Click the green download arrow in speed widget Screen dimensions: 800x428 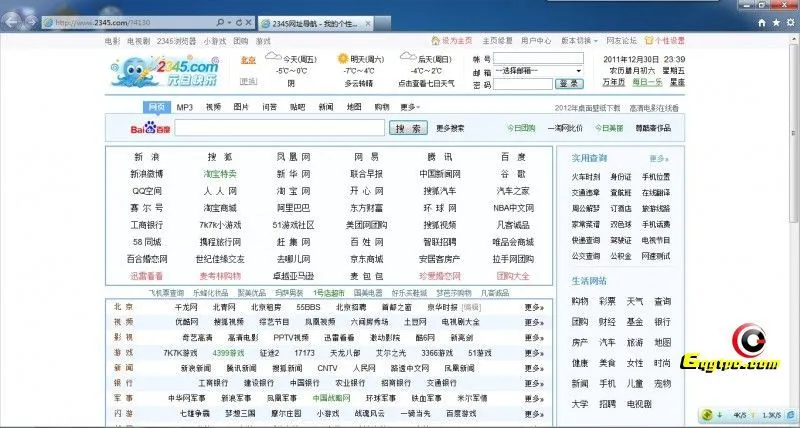click(x=720, y=415)
